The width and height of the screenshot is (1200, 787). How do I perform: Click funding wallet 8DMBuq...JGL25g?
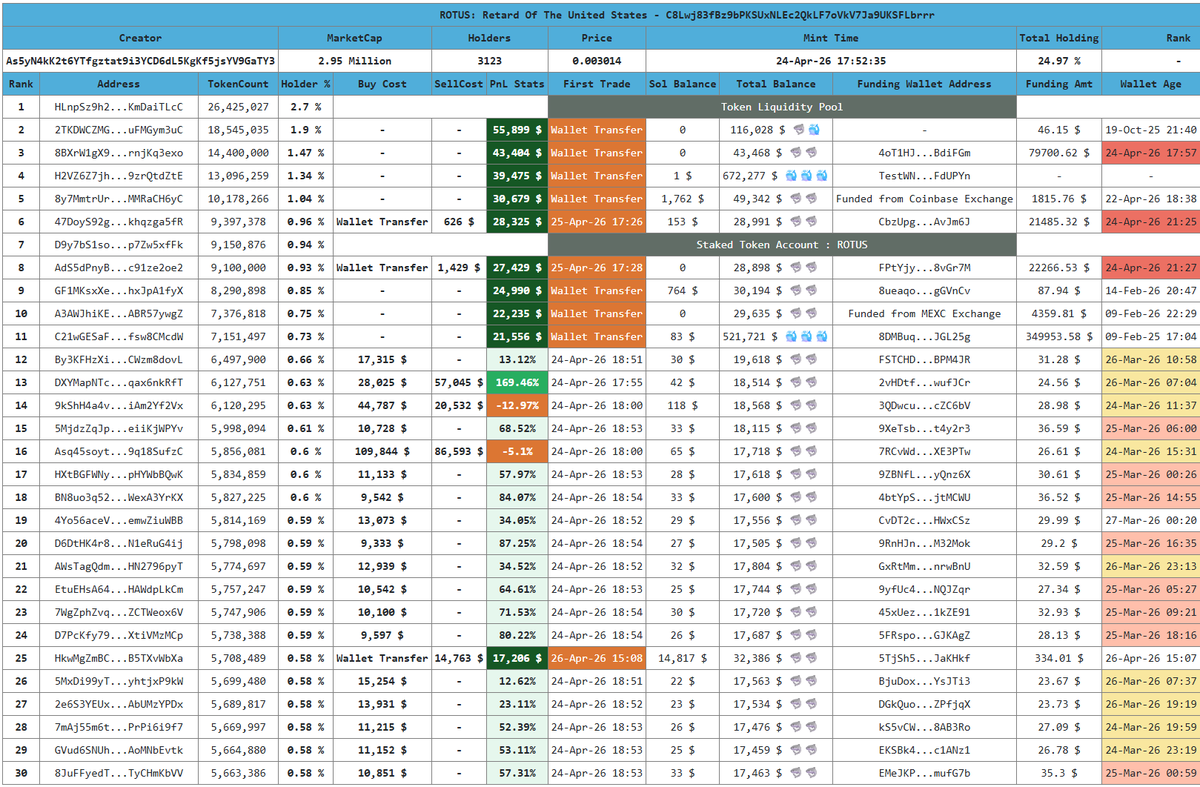(x=924, y=337)
